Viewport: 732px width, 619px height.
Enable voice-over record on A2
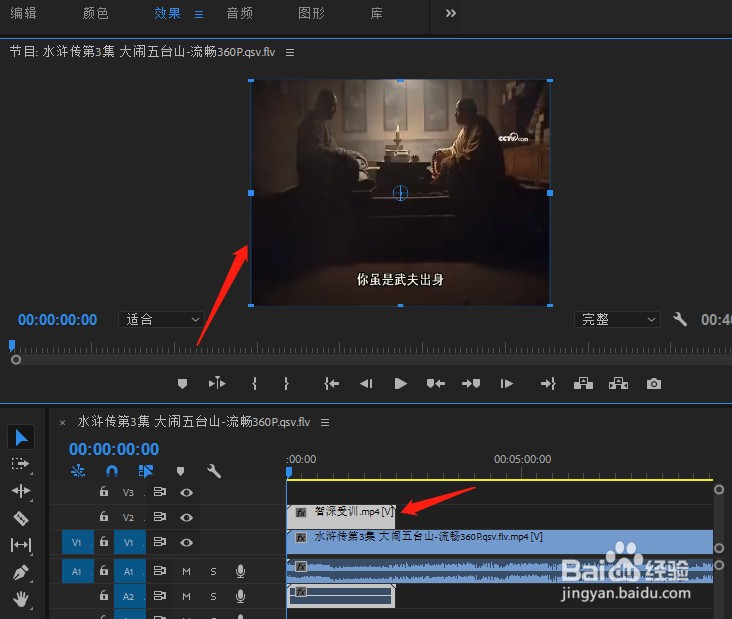click(x=240, y=596)
